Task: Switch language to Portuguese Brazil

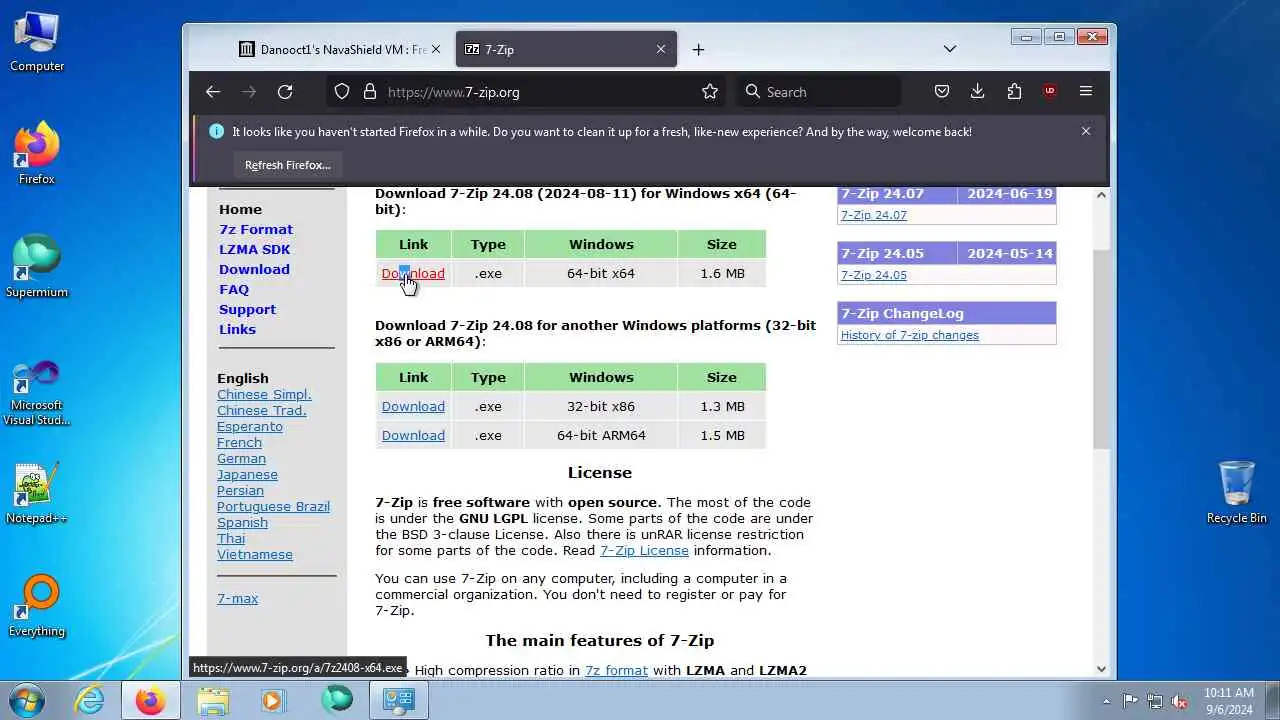Action: pyautogui.click(x=273, y=506)
